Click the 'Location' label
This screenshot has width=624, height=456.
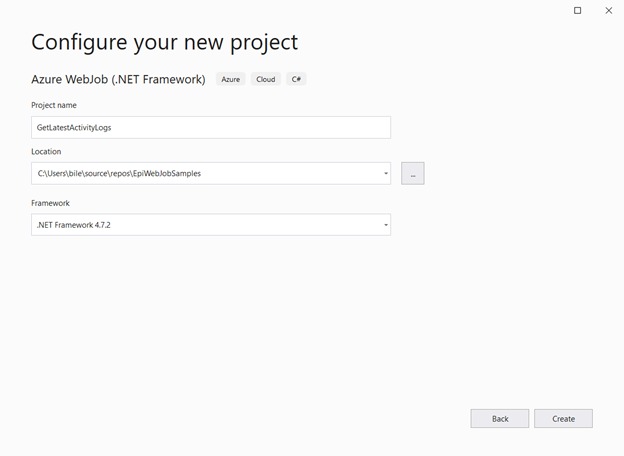click(46, 152)
